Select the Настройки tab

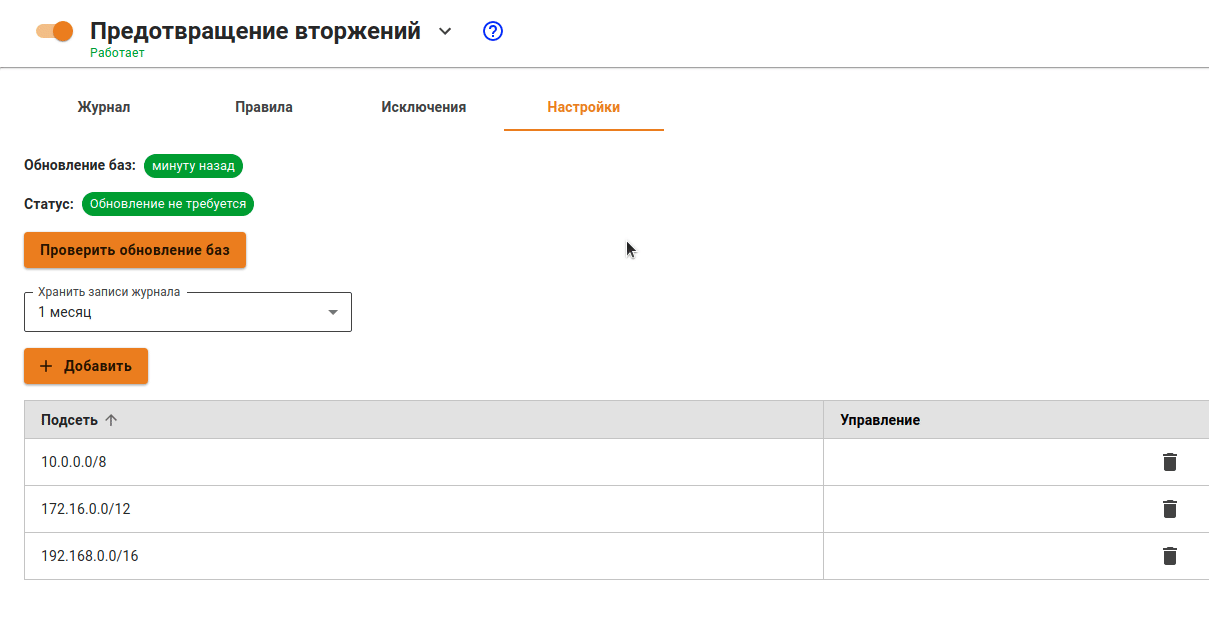tap(583, 107)
